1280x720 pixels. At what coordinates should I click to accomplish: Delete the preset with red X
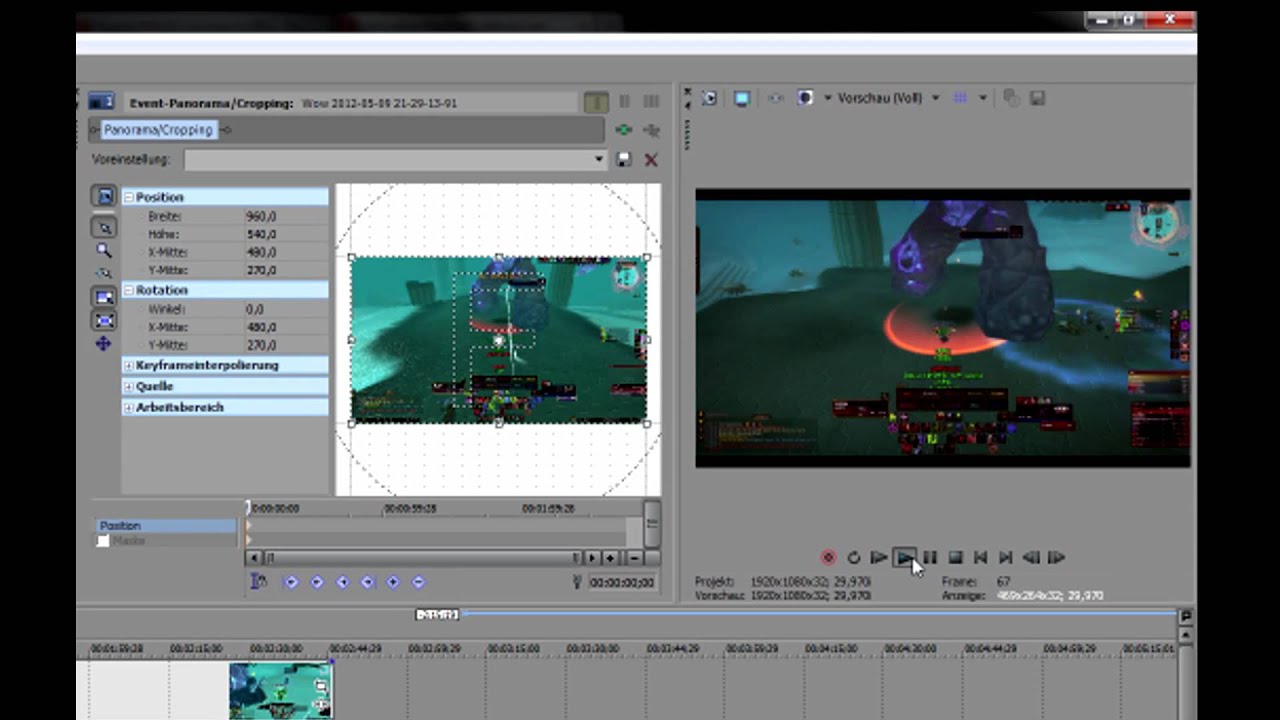651,159
